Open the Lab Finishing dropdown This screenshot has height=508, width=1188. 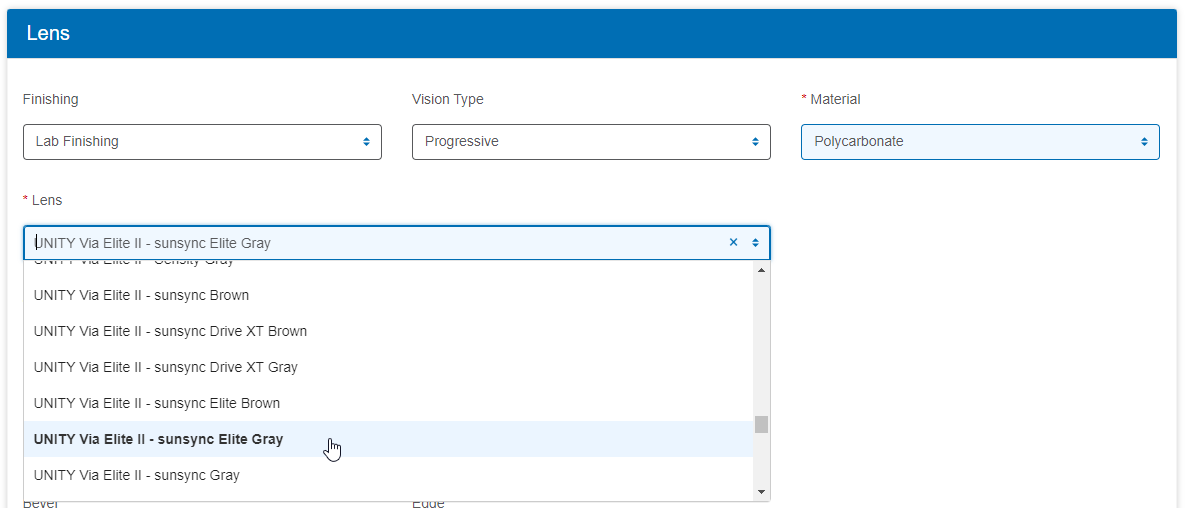click(x=202, y=142)
